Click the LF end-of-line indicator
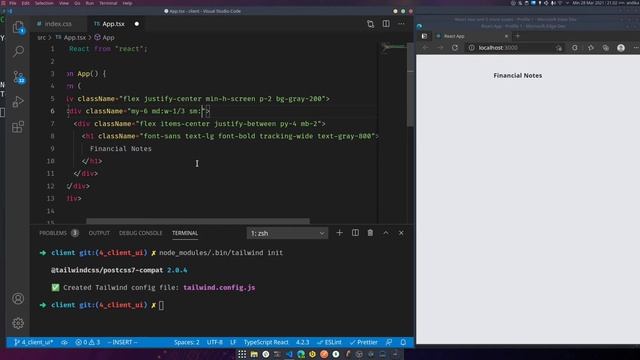This screenshot has height=360, width=640. coord(233,342)
